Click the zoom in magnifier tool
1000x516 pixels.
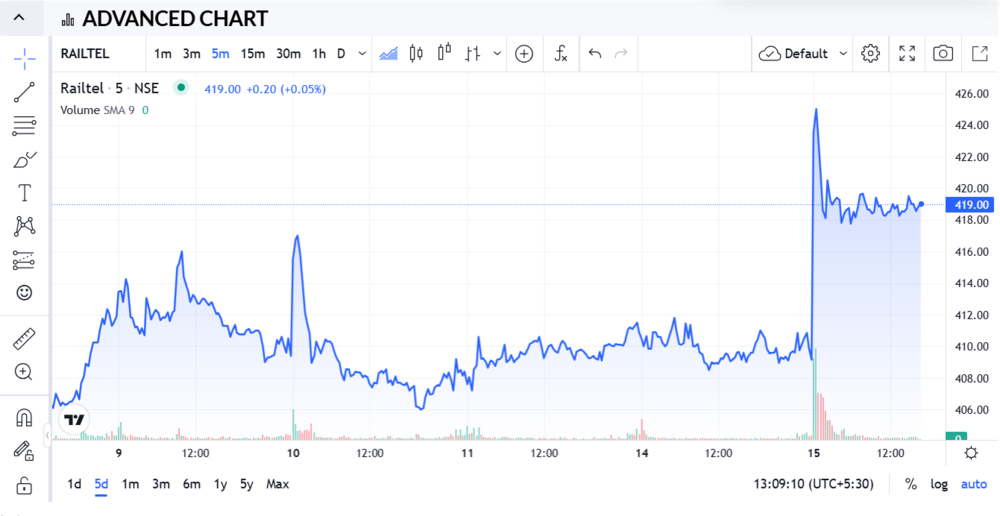(24, 372)
